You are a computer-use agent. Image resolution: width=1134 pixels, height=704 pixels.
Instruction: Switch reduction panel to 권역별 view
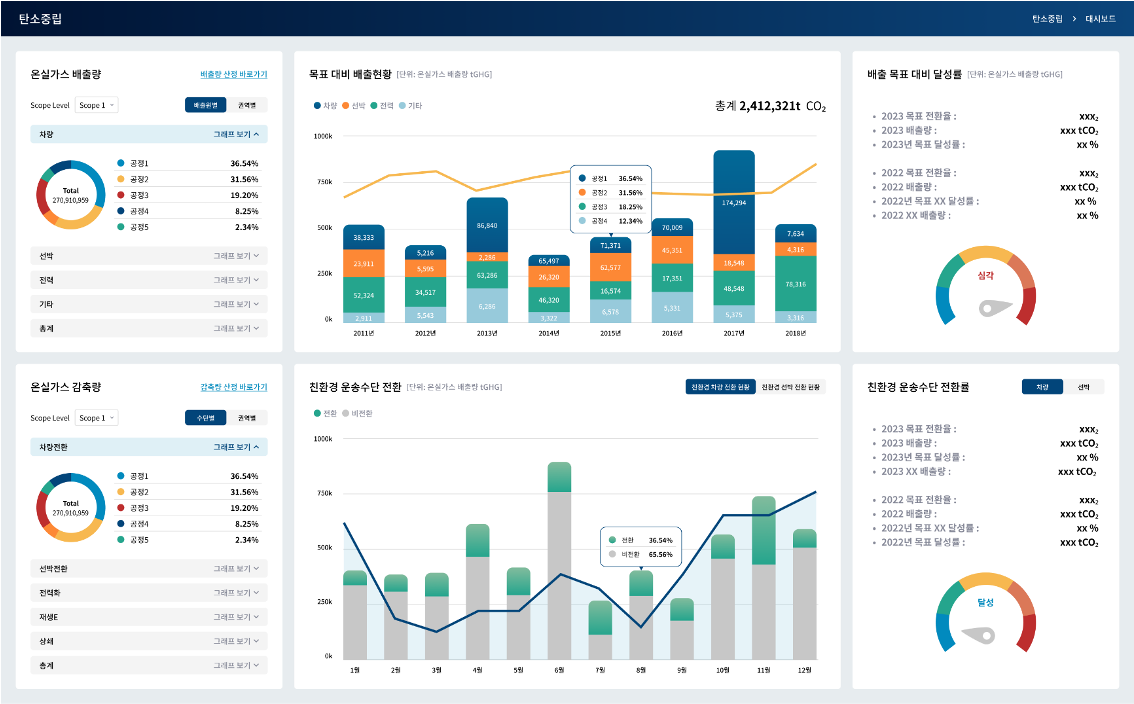247,418
